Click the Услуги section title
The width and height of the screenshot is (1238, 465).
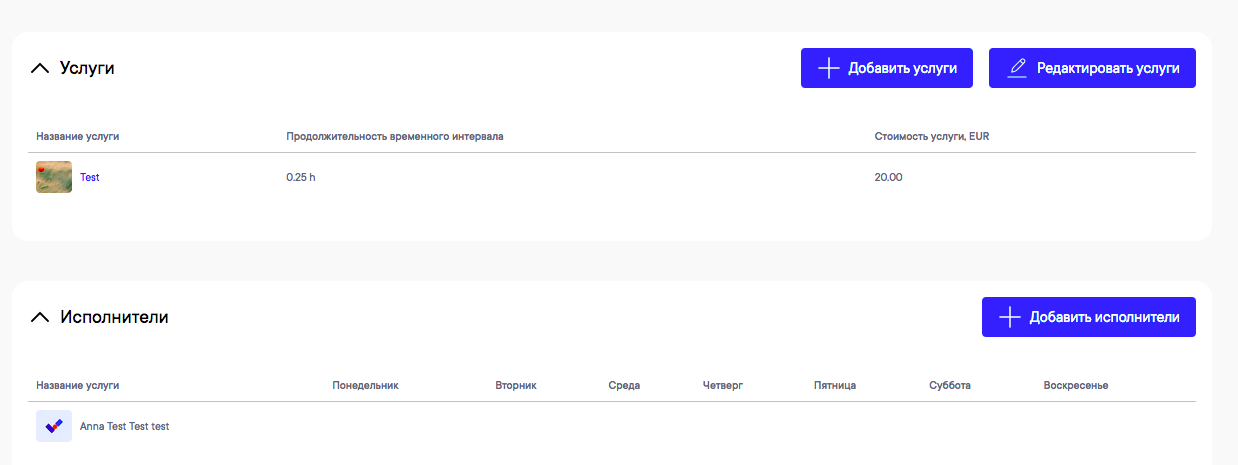tap(87, 68)
